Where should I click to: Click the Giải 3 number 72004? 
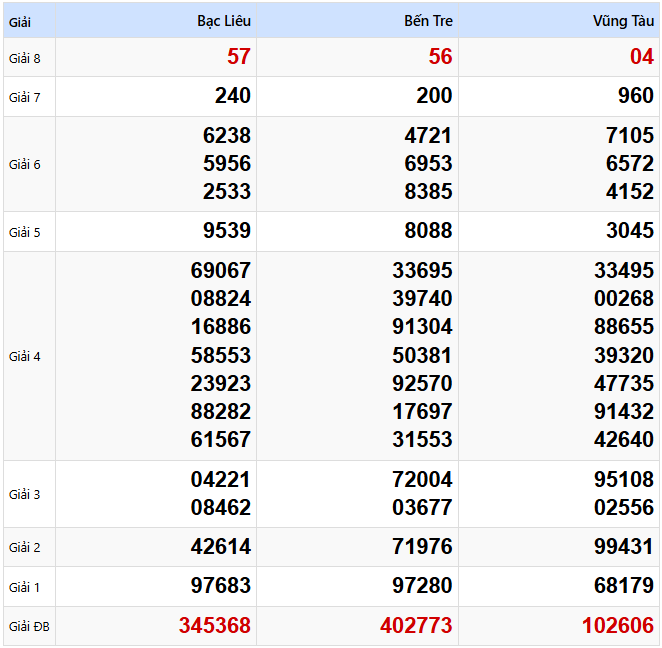click(423, 479)
